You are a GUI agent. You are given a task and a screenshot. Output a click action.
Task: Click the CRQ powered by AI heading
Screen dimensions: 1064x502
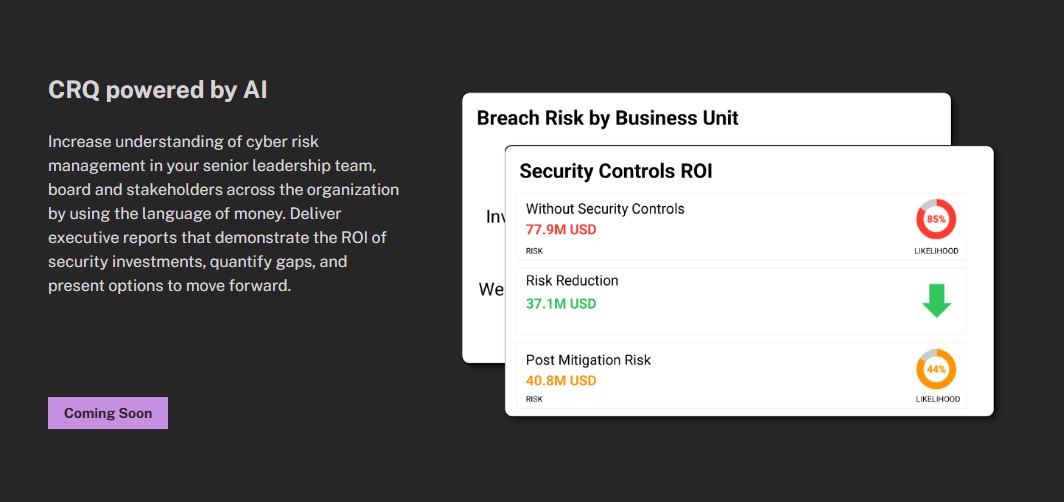157,90
